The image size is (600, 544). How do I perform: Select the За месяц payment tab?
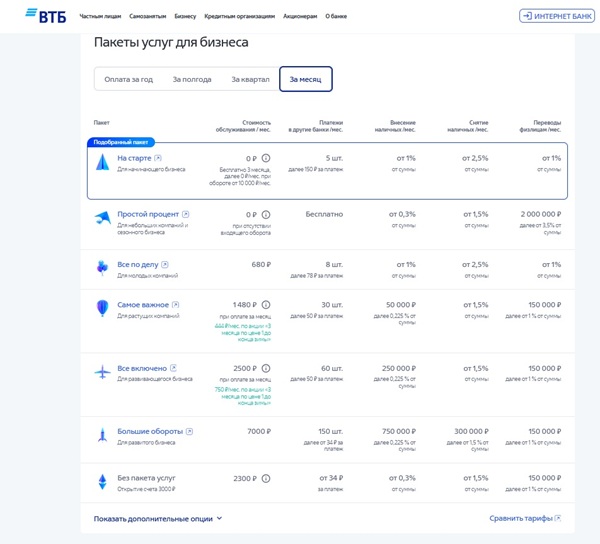tap(306, 79)
